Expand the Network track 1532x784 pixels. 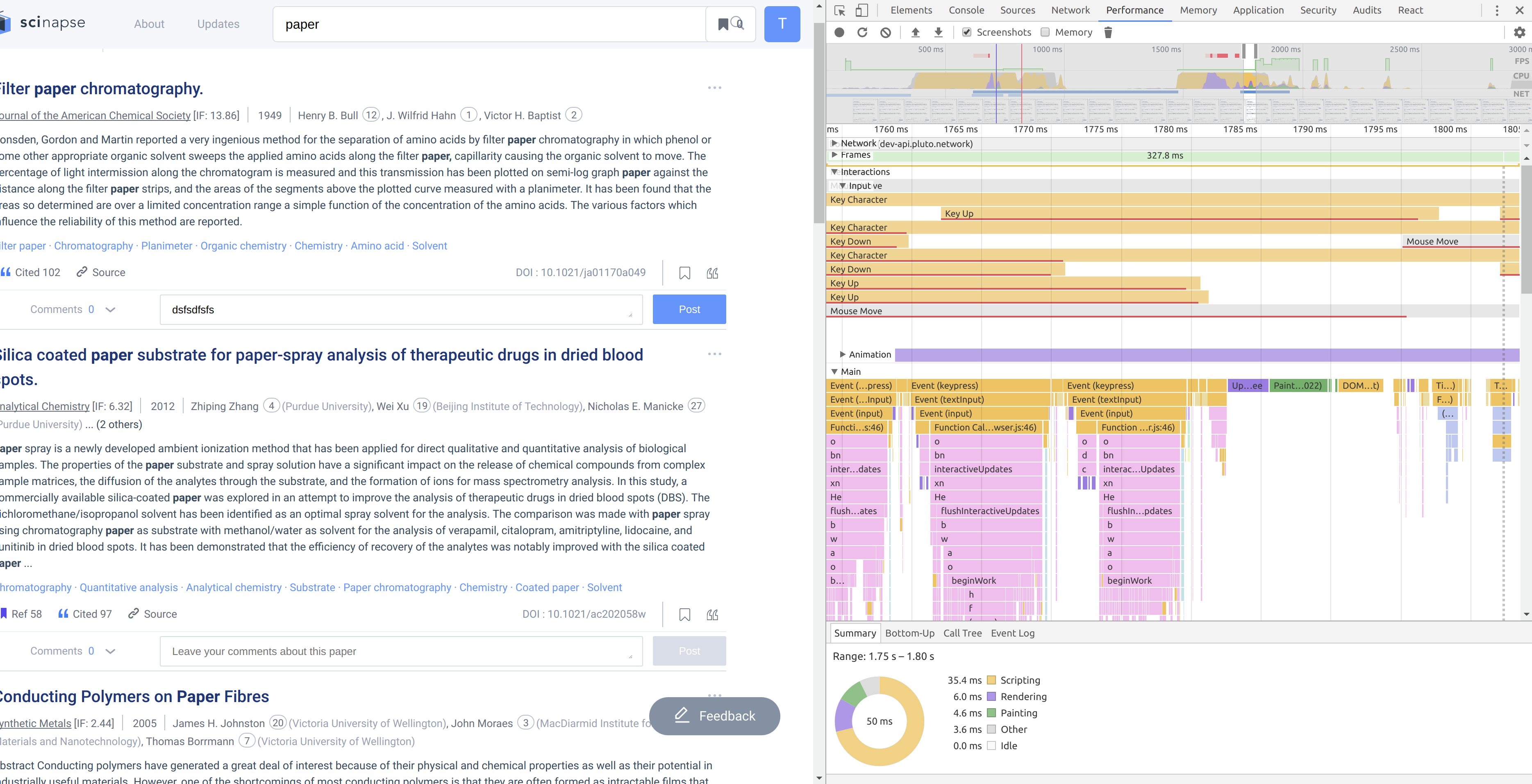[x=834, y=143]
